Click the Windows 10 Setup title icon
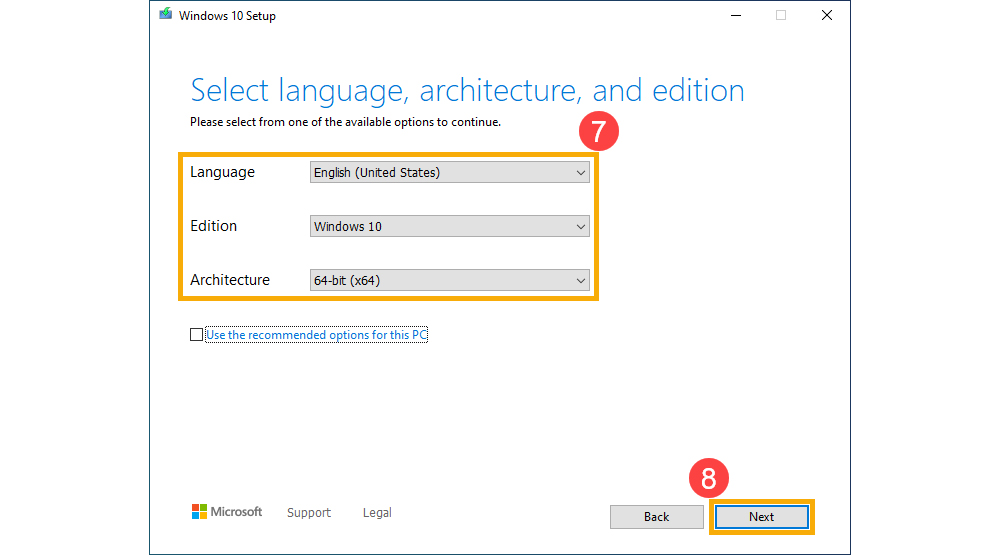Screen dimensions: 1000x555 (166, 14)
